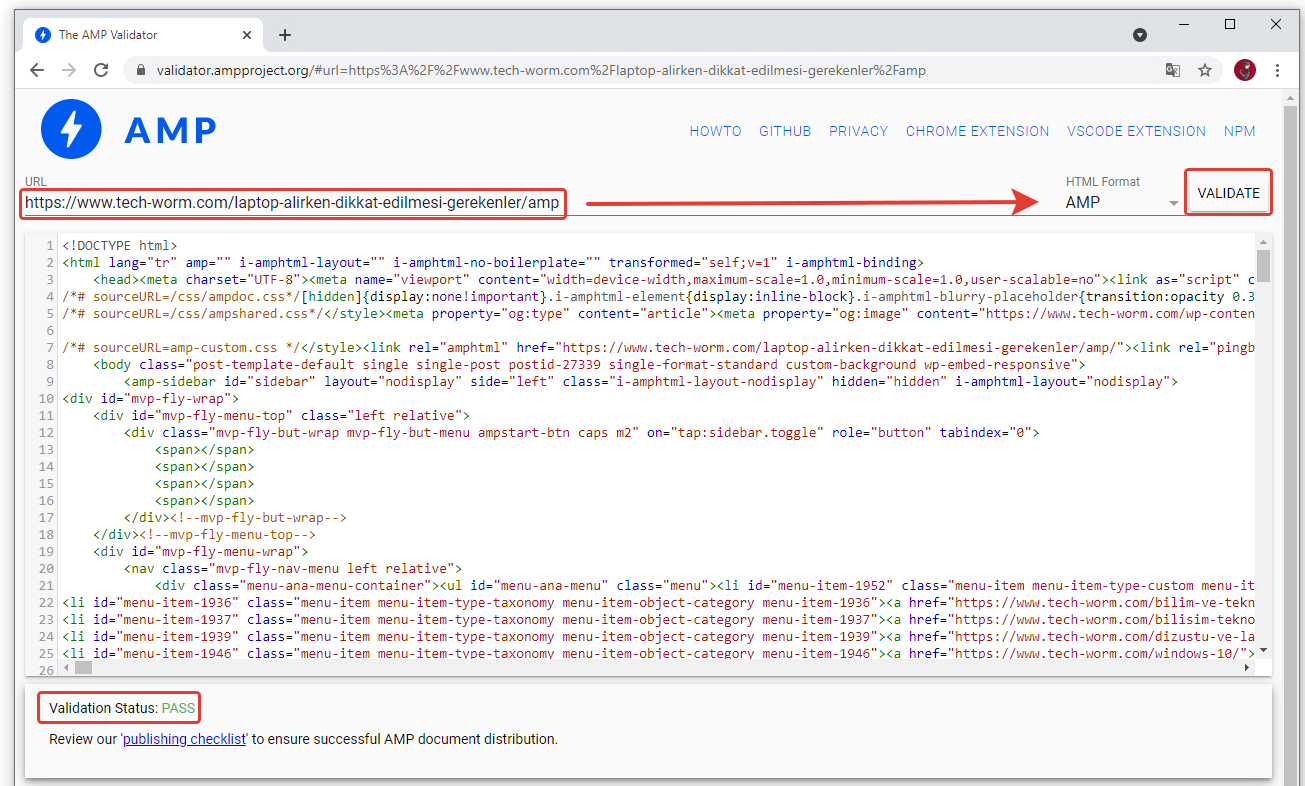Open new tab with plus icon
Viewport: 1305px width, 786px height.
click(x=285, y=35)
